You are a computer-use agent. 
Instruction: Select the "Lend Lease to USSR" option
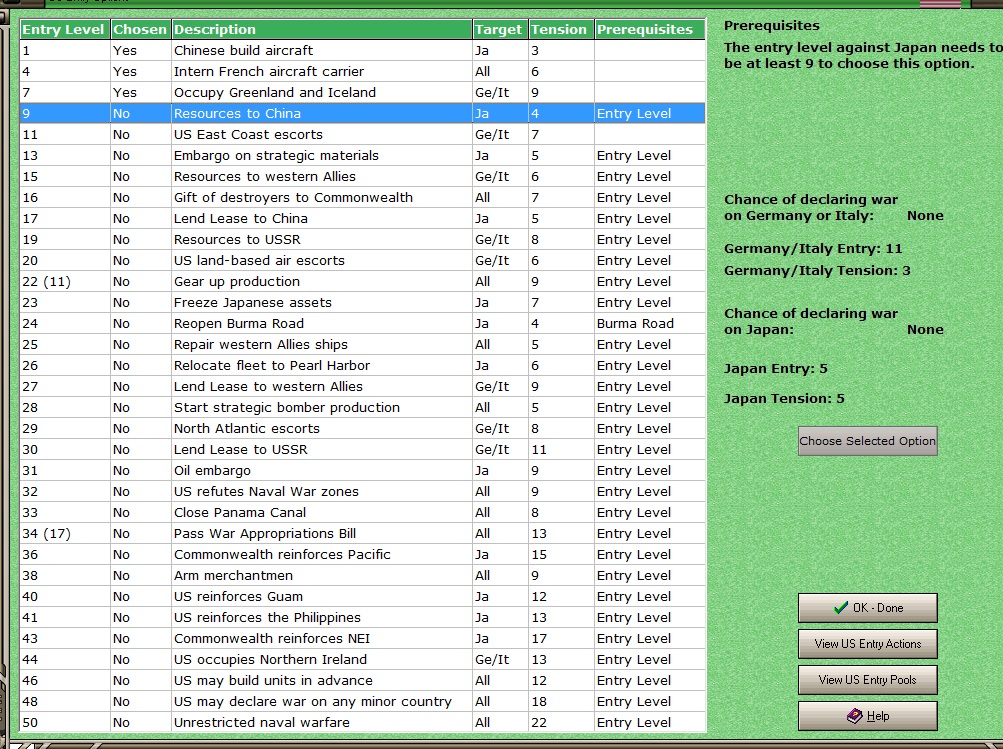tap(363, 450)
